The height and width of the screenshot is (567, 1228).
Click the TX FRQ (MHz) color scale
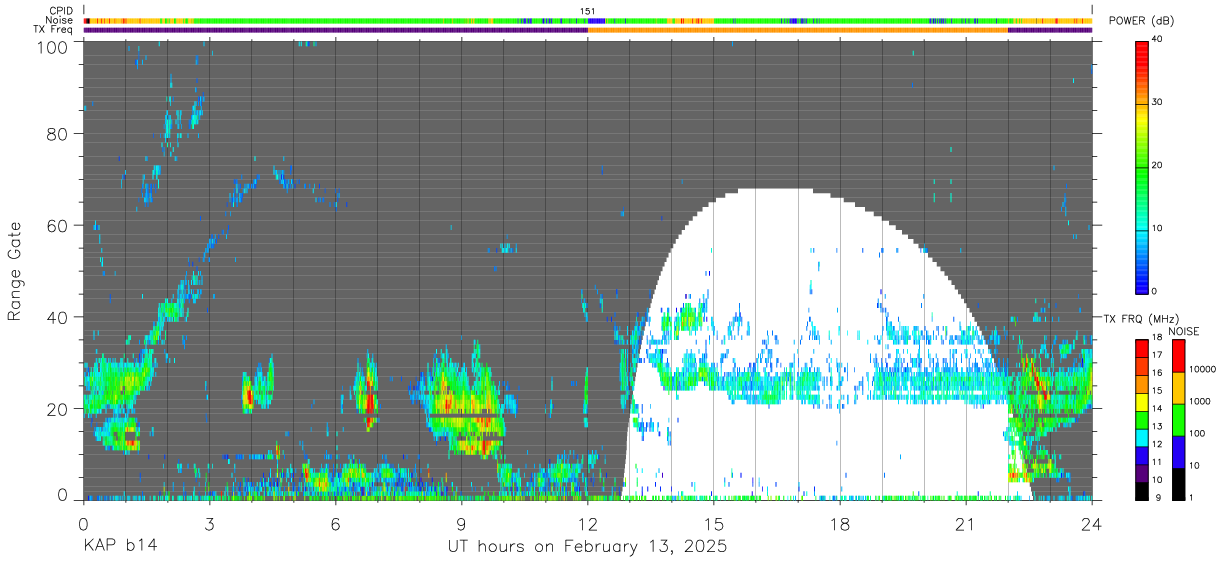pos(1142,418)
